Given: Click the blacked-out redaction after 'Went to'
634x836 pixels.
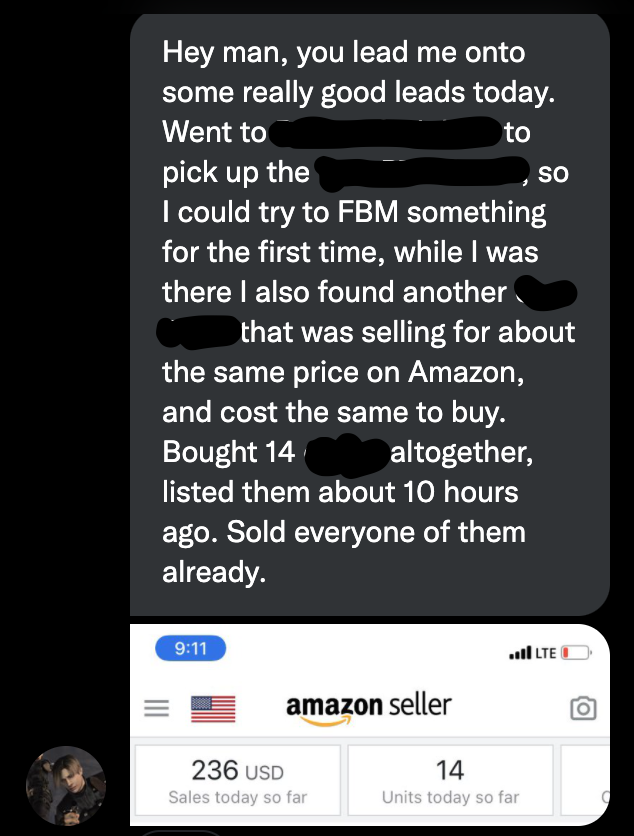Looking at the screenshot, I should [385, 133].
